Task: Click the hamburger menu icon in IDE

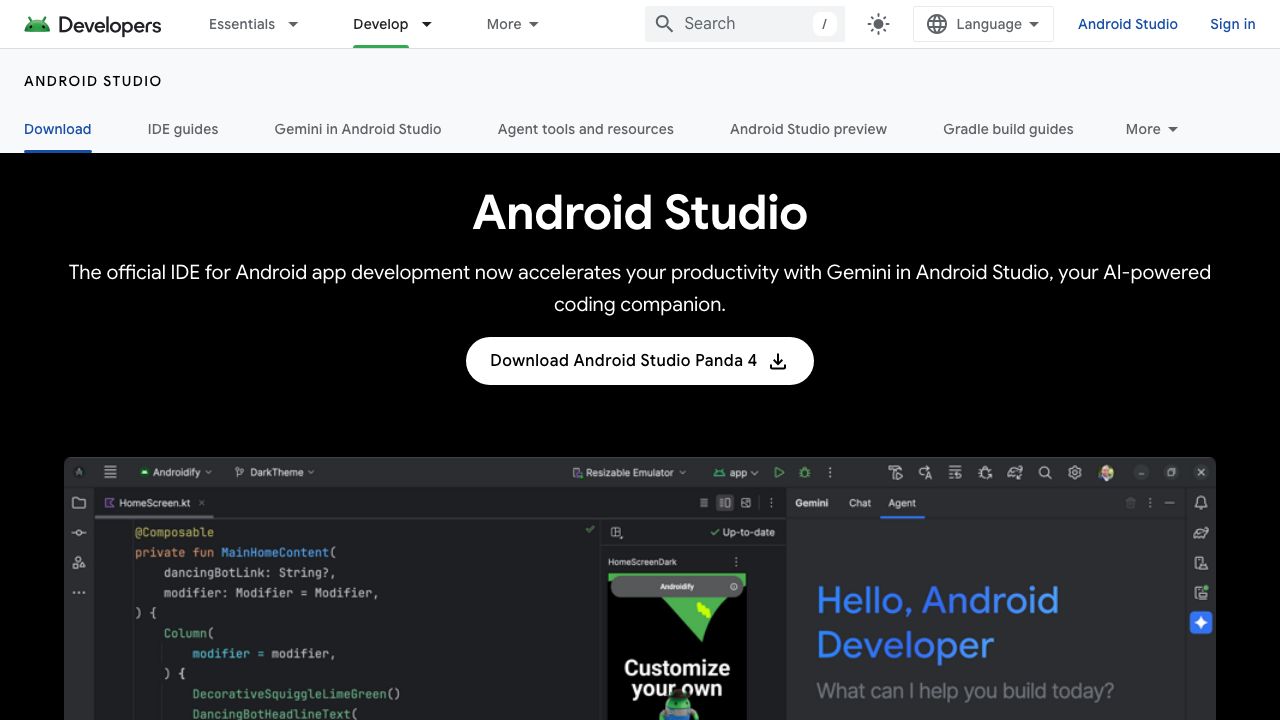Action: pos(110,472)
